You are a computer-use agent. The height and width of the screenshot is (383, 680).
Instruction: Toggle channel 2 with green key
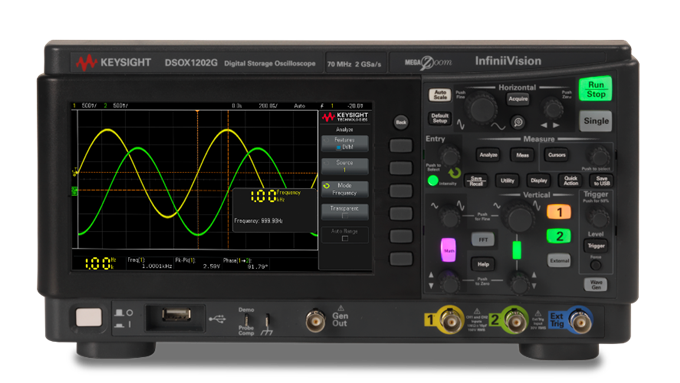tap(559, 236)
